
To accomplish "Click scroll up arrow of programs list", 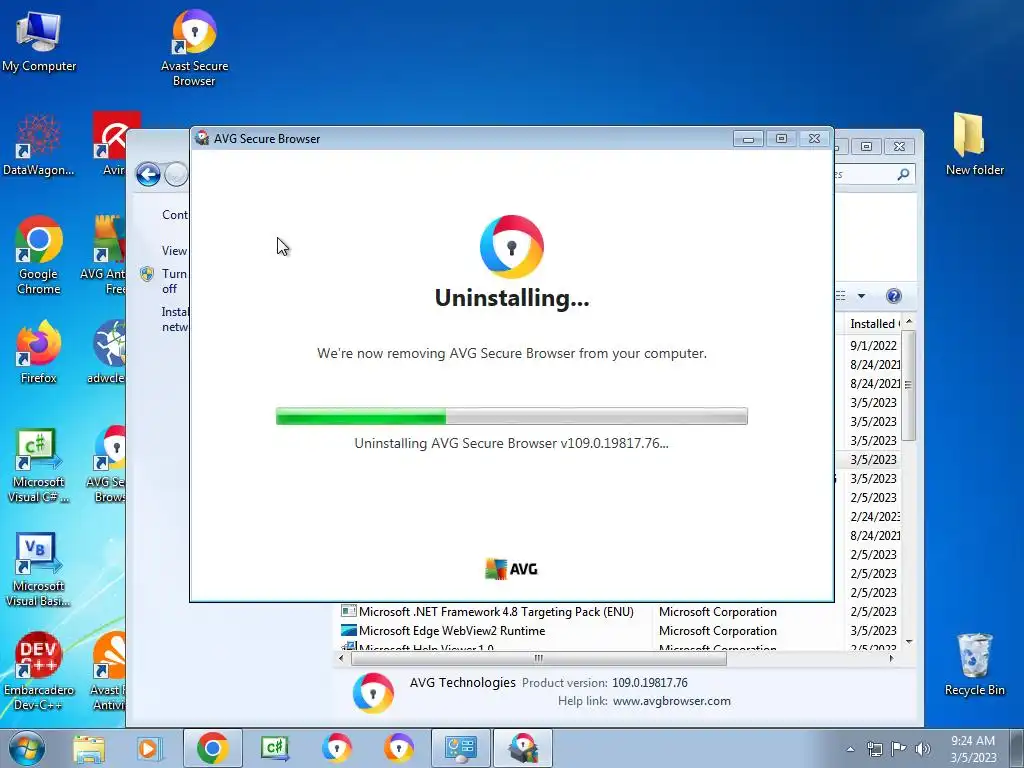I will [x=908, y=323].
